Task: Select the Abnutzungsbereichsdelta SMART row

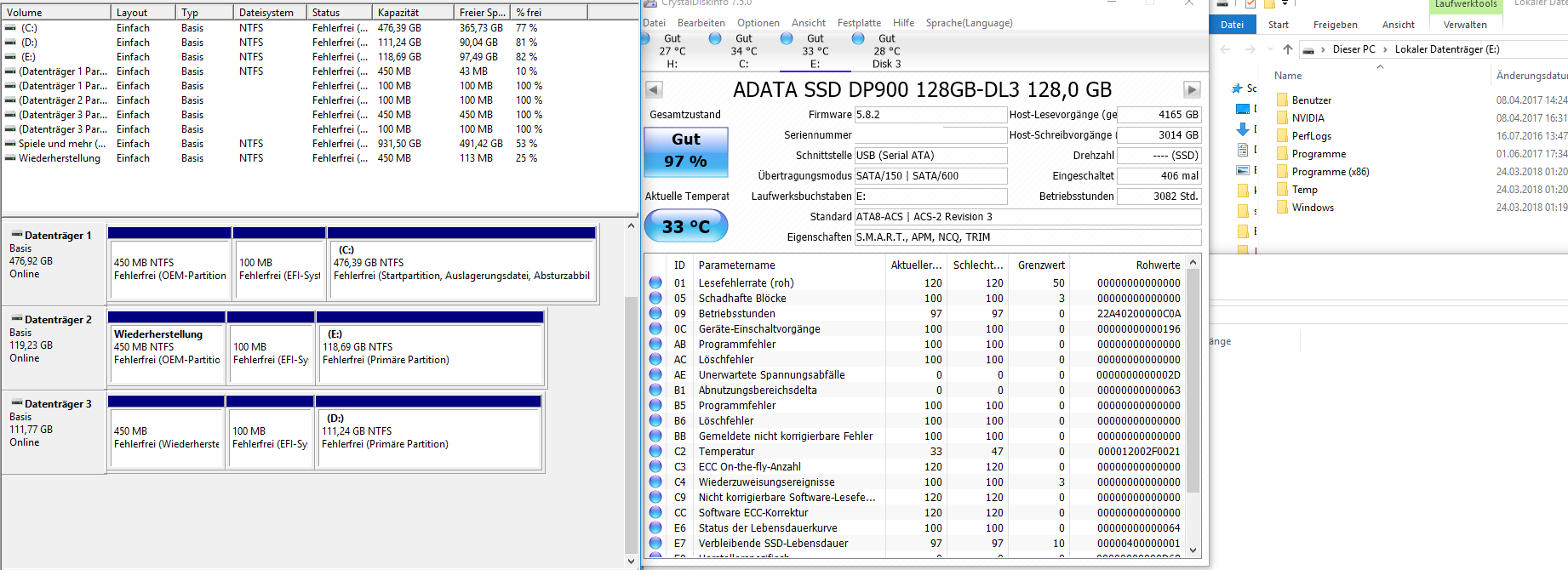Action: (x=915, y=390)
